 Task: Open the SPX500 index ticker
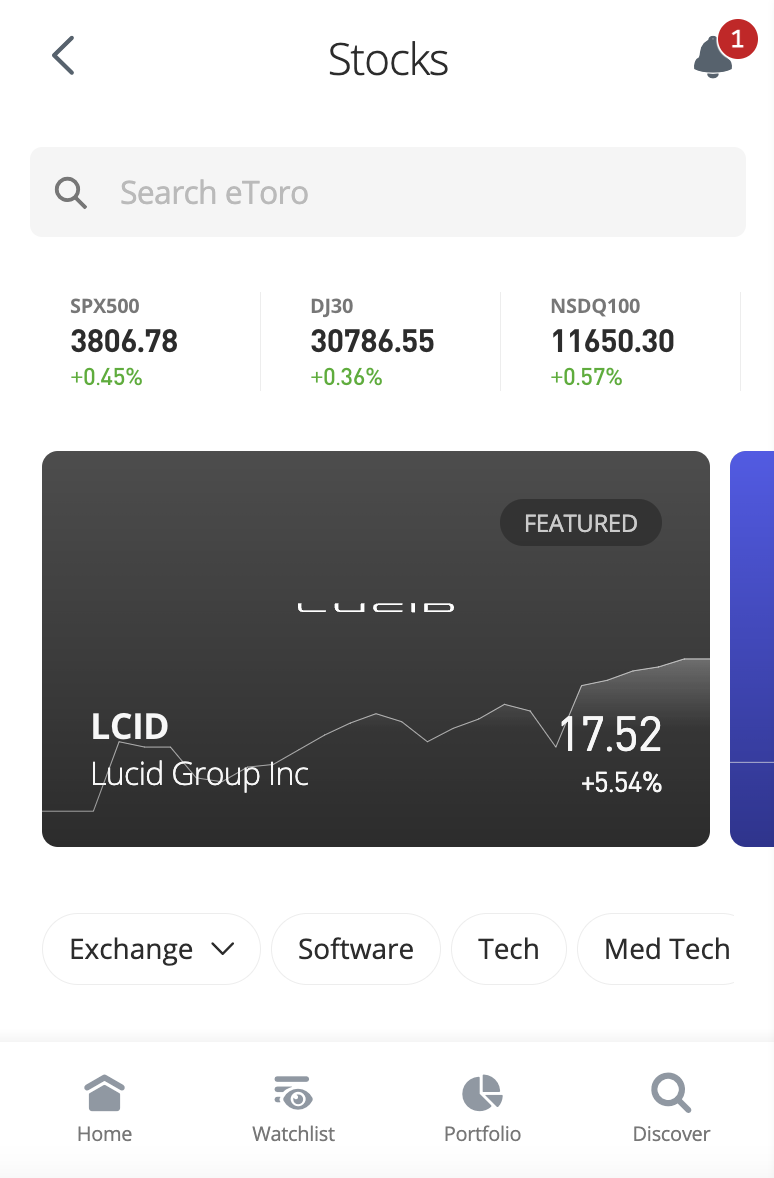click(x=124, y=342)
